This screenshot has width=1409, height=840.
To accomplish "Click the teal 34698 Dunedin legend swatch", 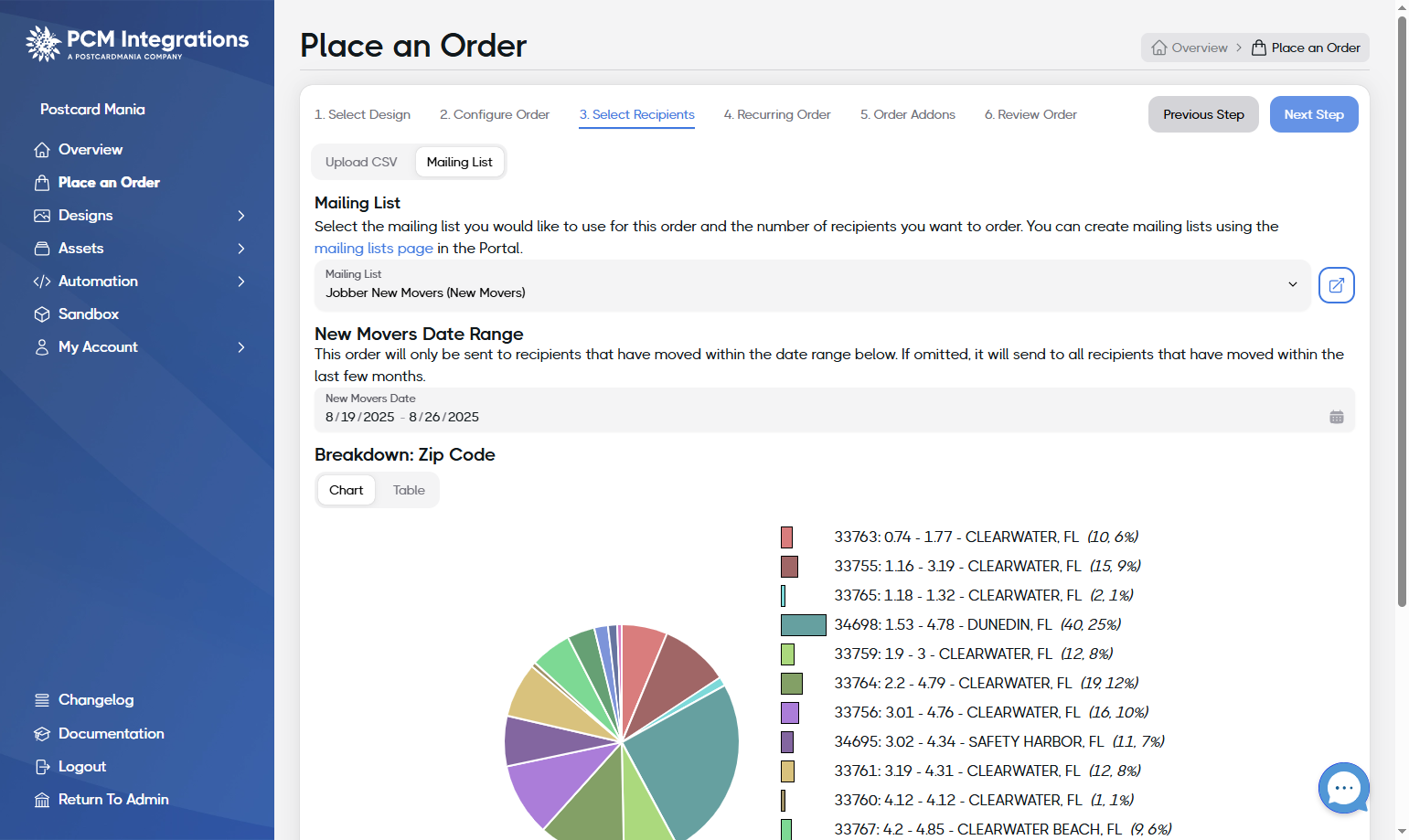I will click(x=804, y=625).
